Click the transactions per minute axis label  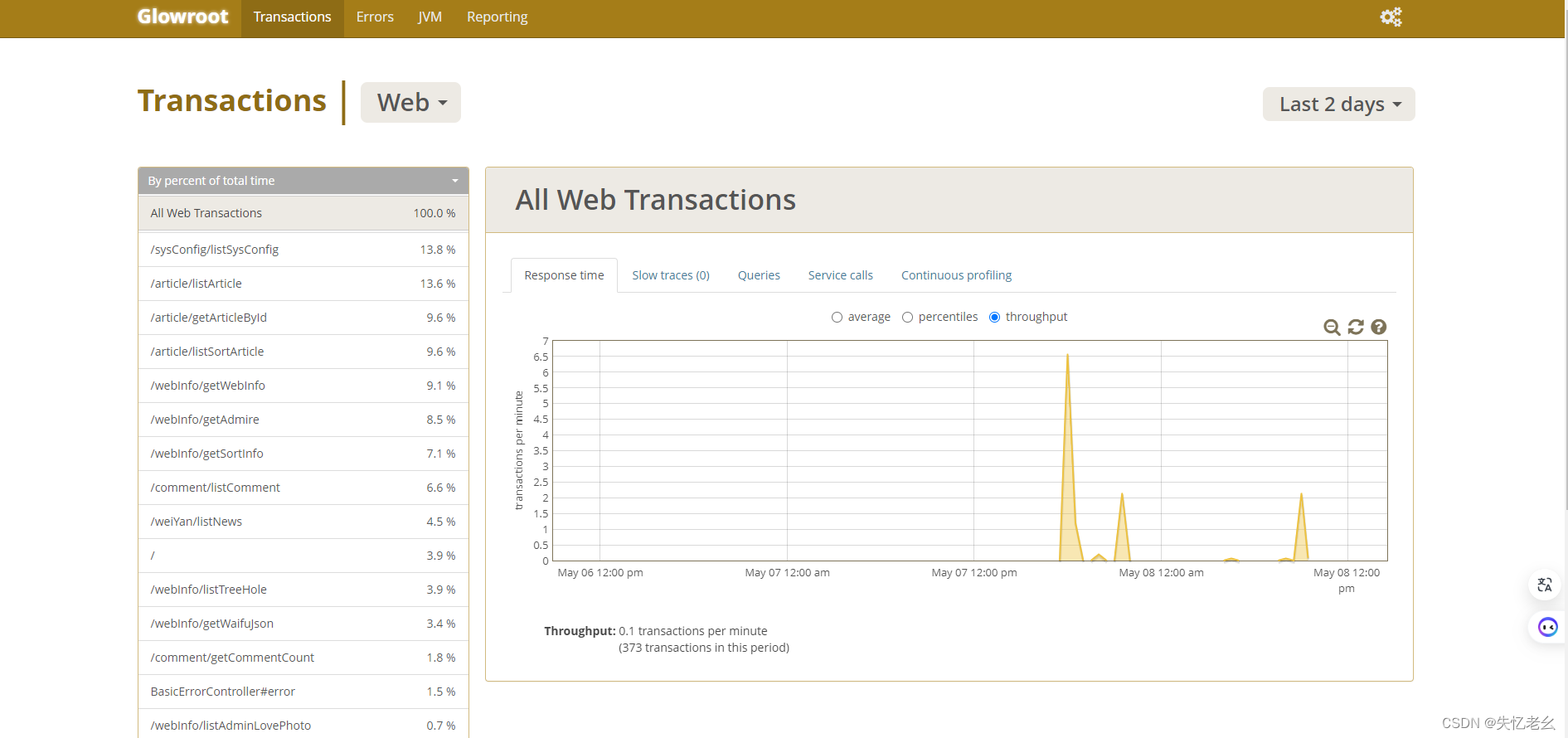(x=519, y=450)
